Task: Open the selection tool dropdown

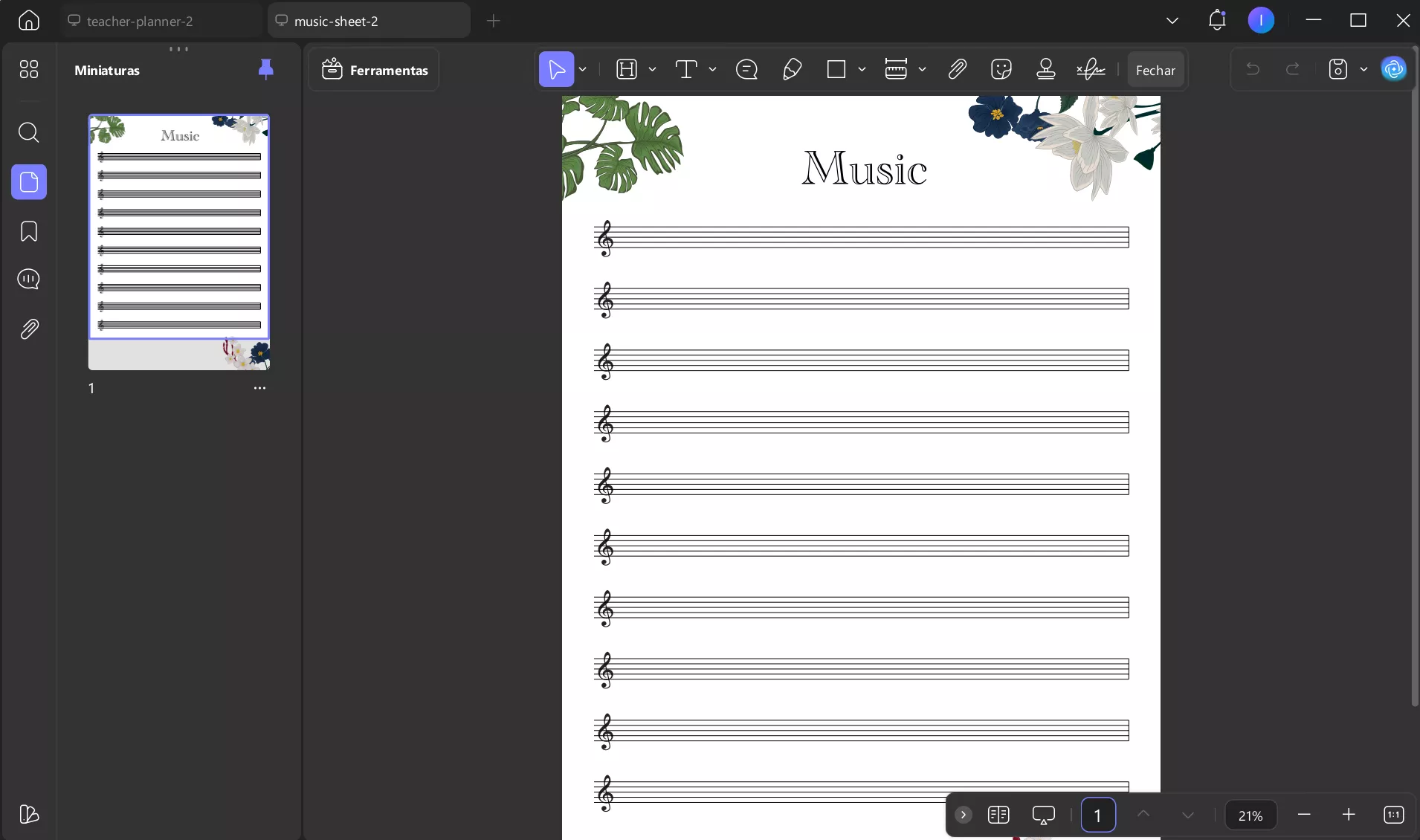Action: (584, 69)
